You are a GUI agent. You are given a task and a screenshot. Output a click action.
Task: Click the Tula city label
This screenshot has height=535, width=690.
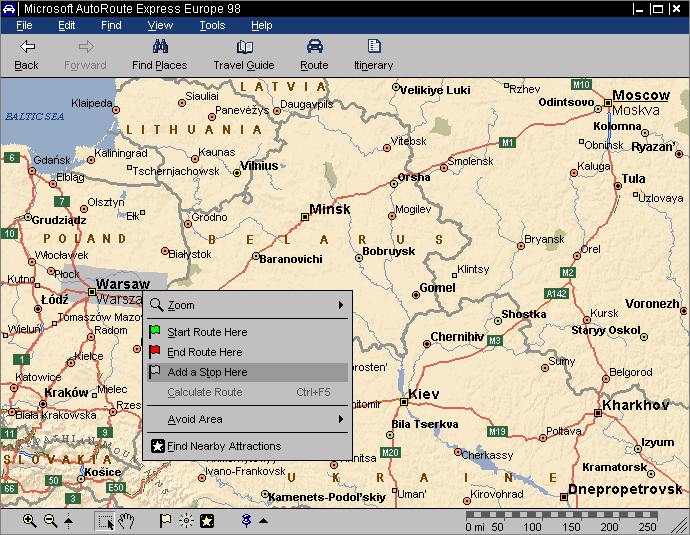(x=633, y=179)
